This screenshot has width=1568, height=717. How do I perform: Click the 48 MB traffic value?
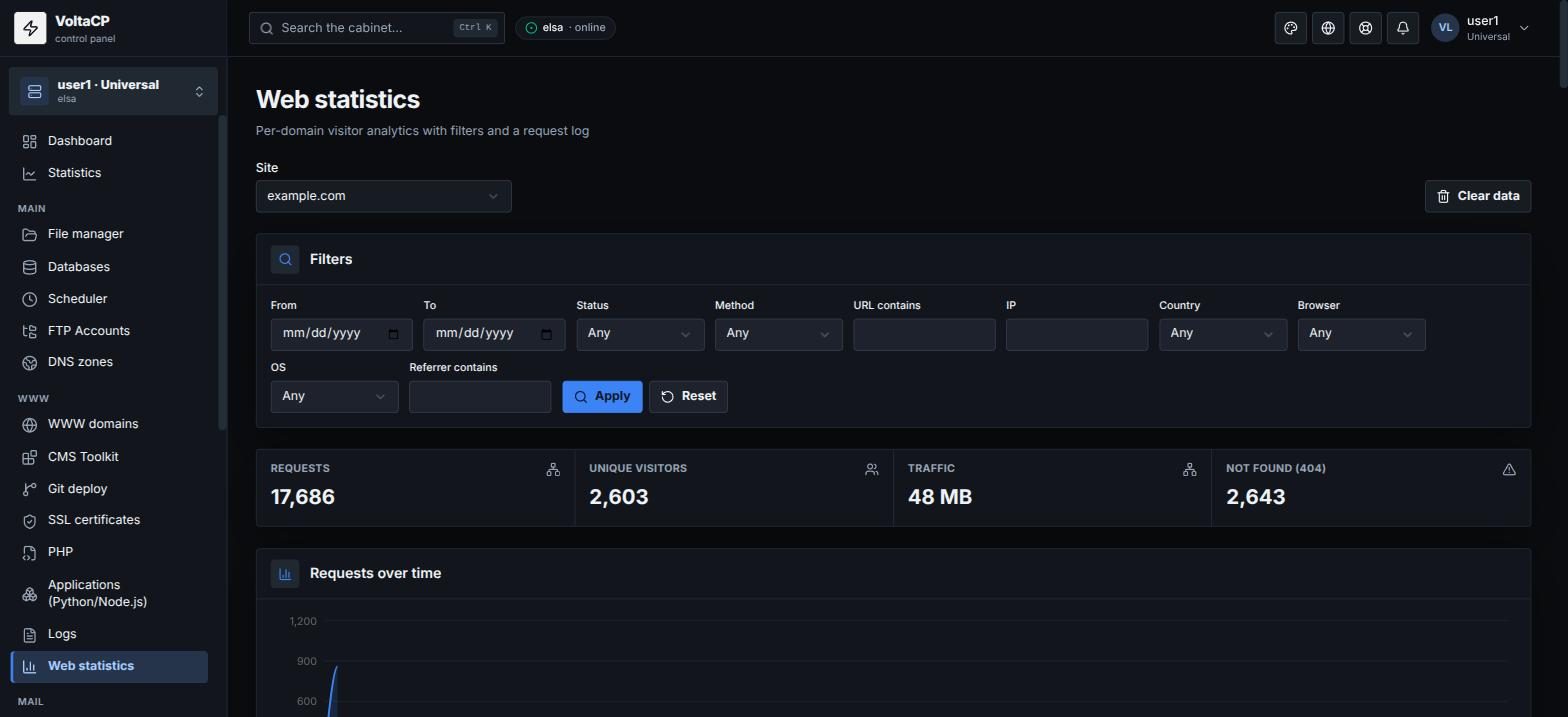[940, 497]
